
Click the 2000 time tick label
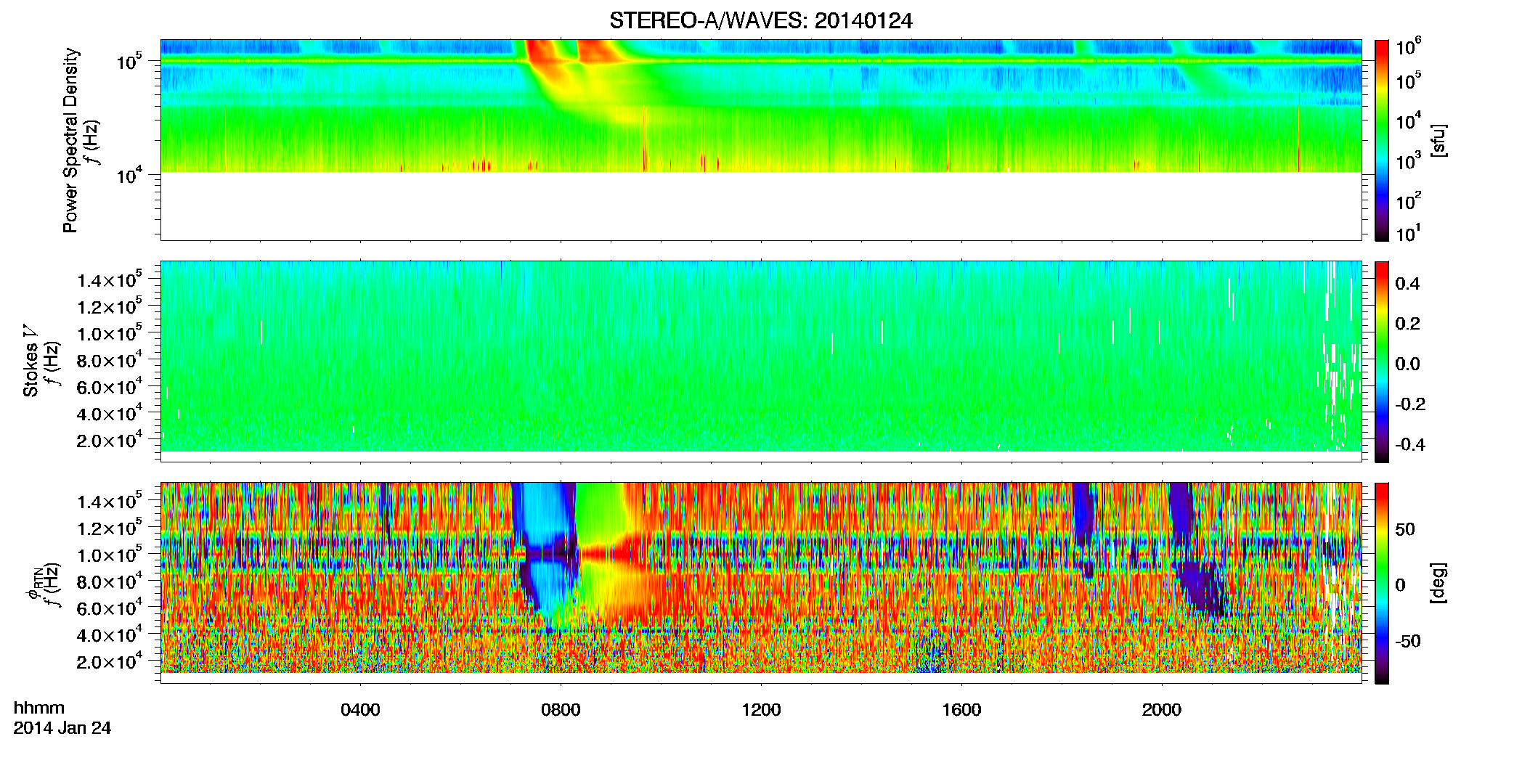1162,710
